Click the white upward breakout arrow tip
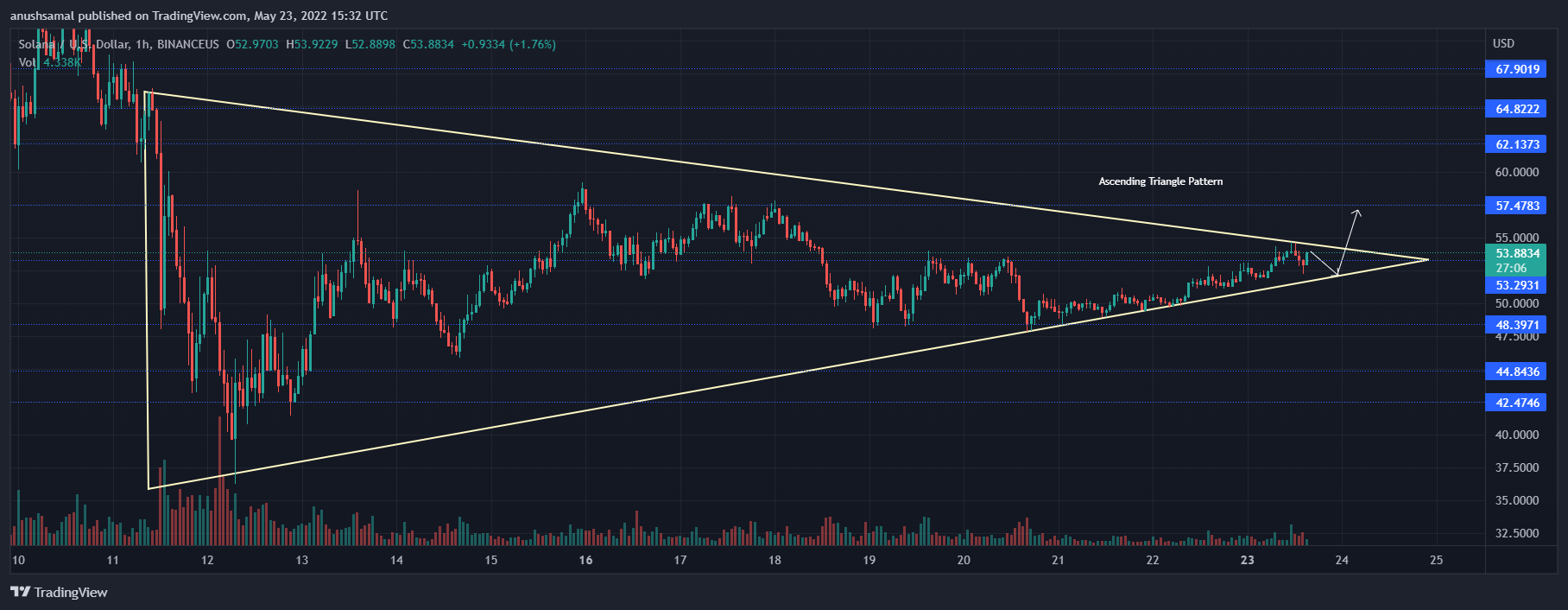 pos(1358,211)
